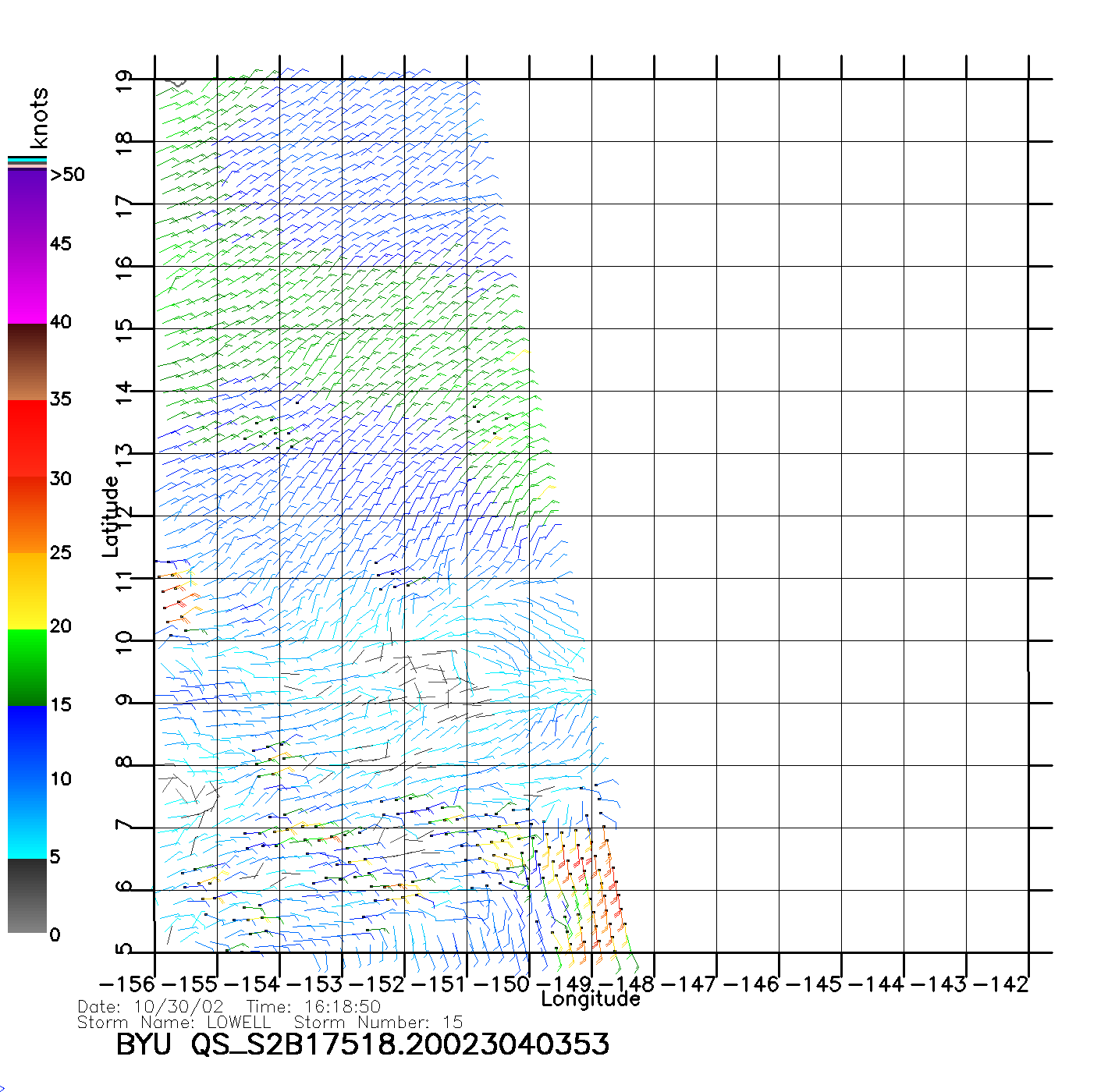This screenshot has width=1108, height=1092.
Task: Click the date text 10/30/02
Action: click(x=179, y=1007)
